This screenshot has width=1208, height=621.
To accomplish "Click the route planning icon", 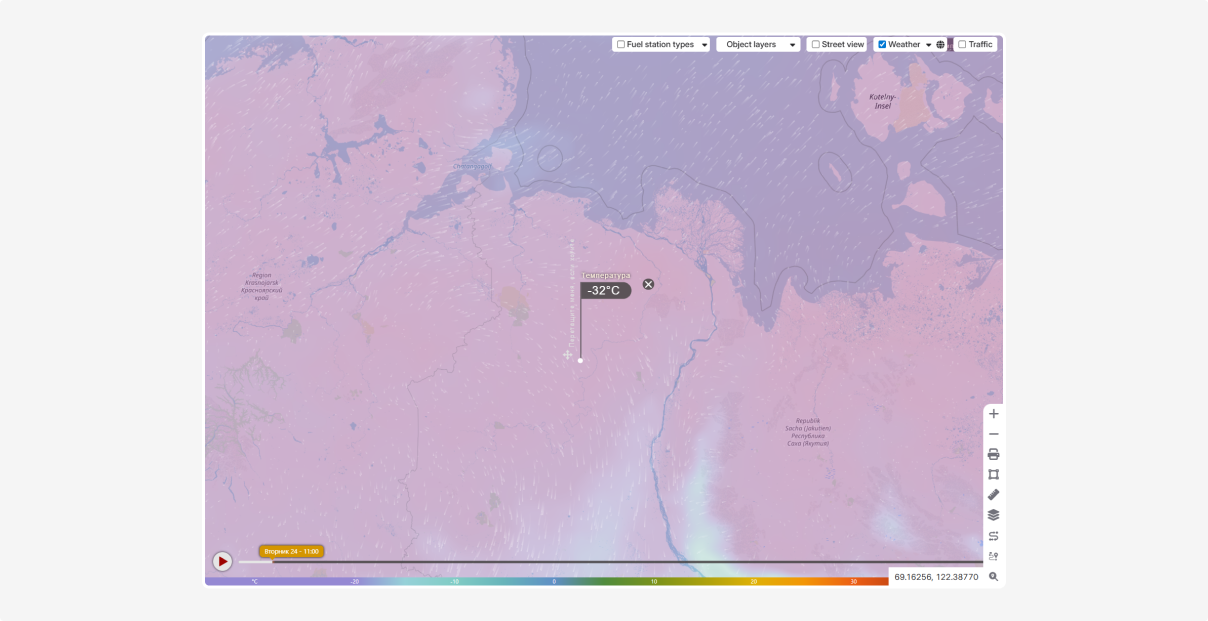I will click(993, 536).
